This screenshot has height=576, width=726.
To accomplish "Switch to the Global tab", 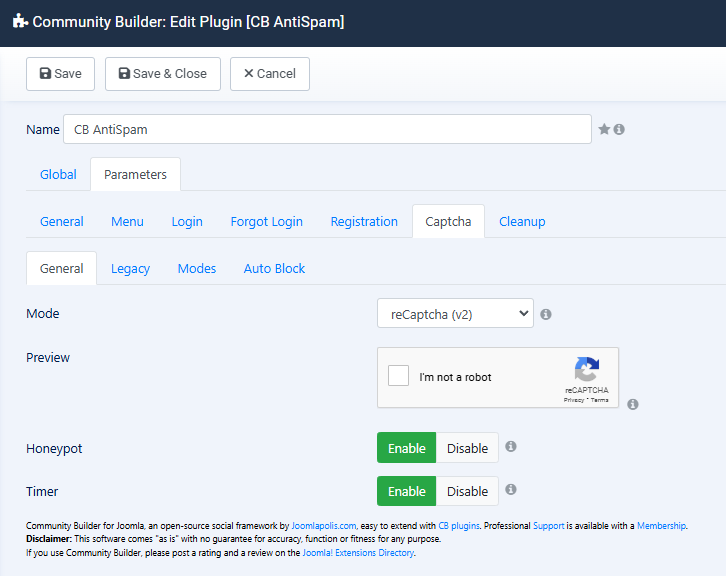I will pyautogui.click(x=58, y=175).
